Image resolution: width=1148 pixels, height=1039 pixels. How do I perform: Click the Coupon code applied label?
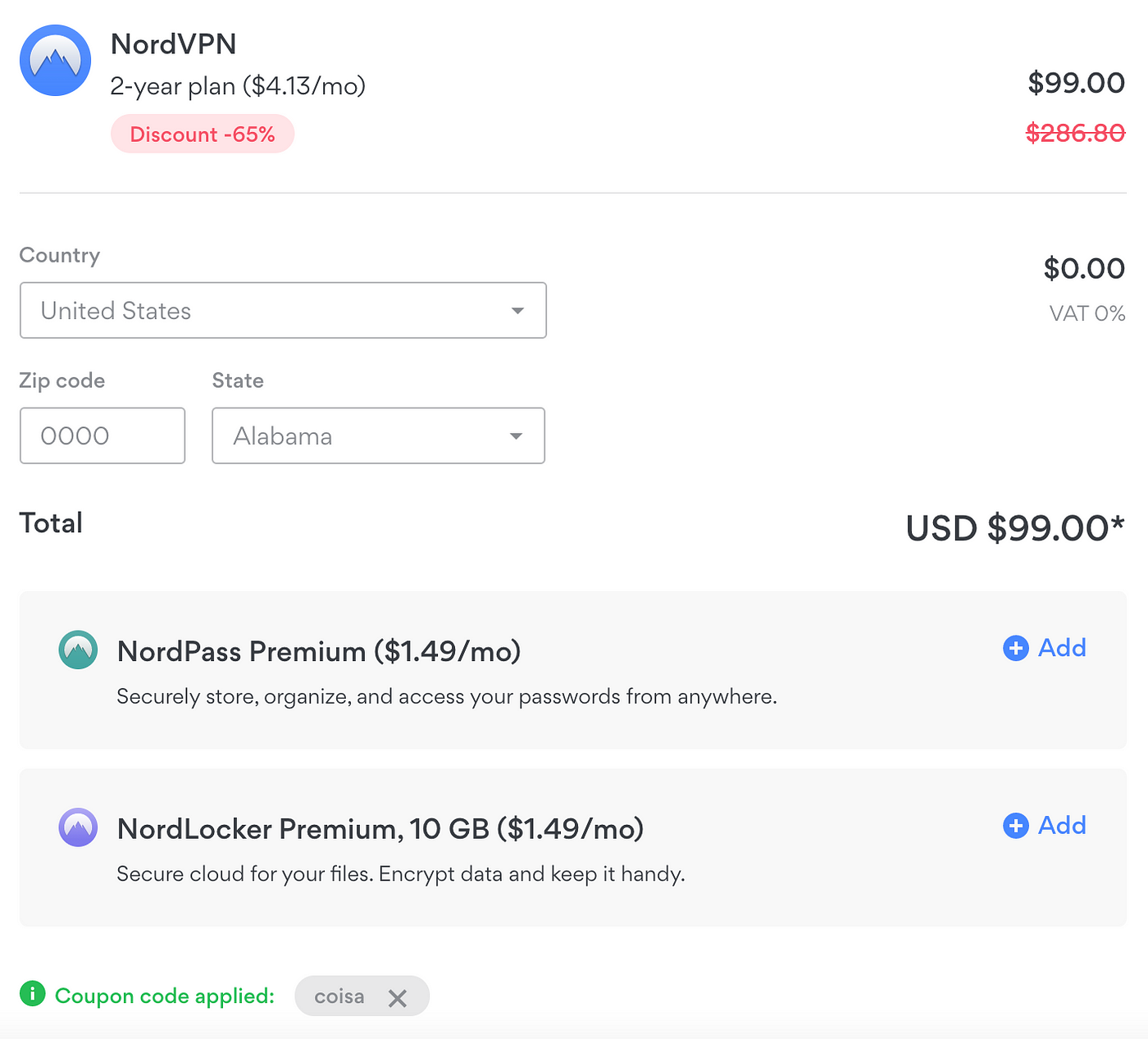tap(164, 996)
